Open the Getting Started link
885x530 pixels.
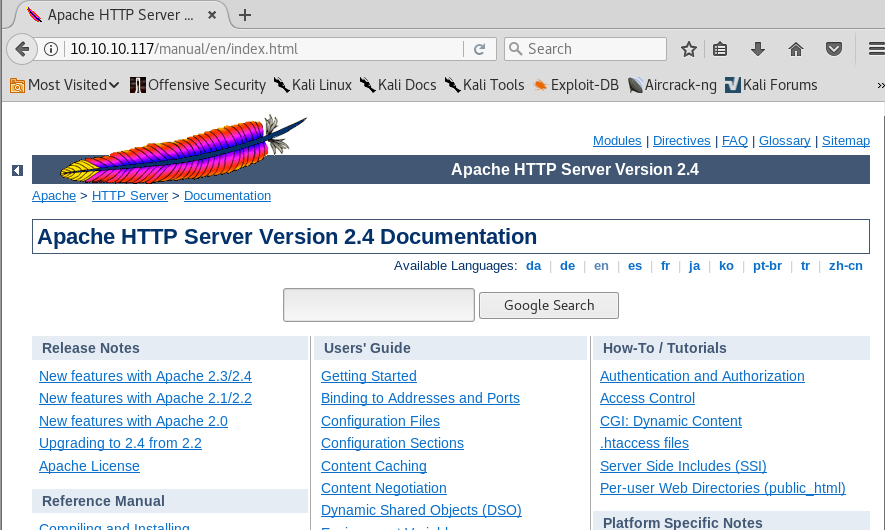coord(368,376)
